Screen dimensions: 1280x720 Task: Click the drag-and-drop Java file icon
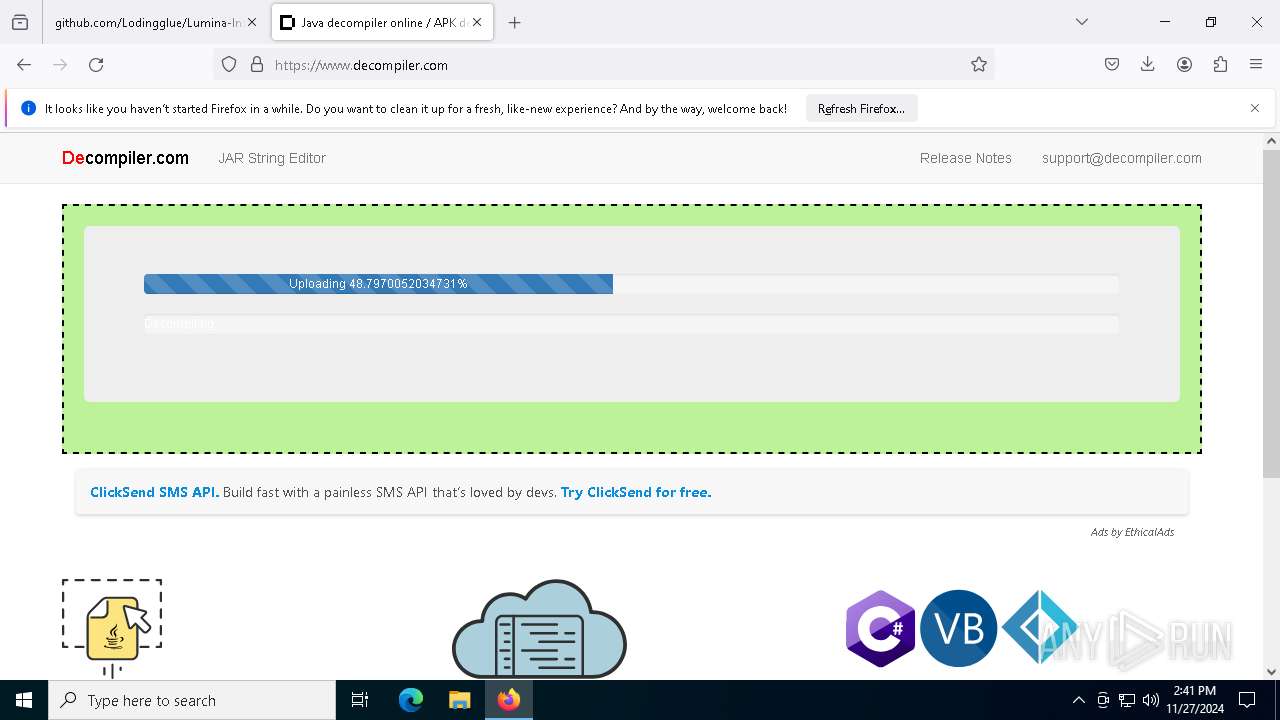tap(112, 628)
